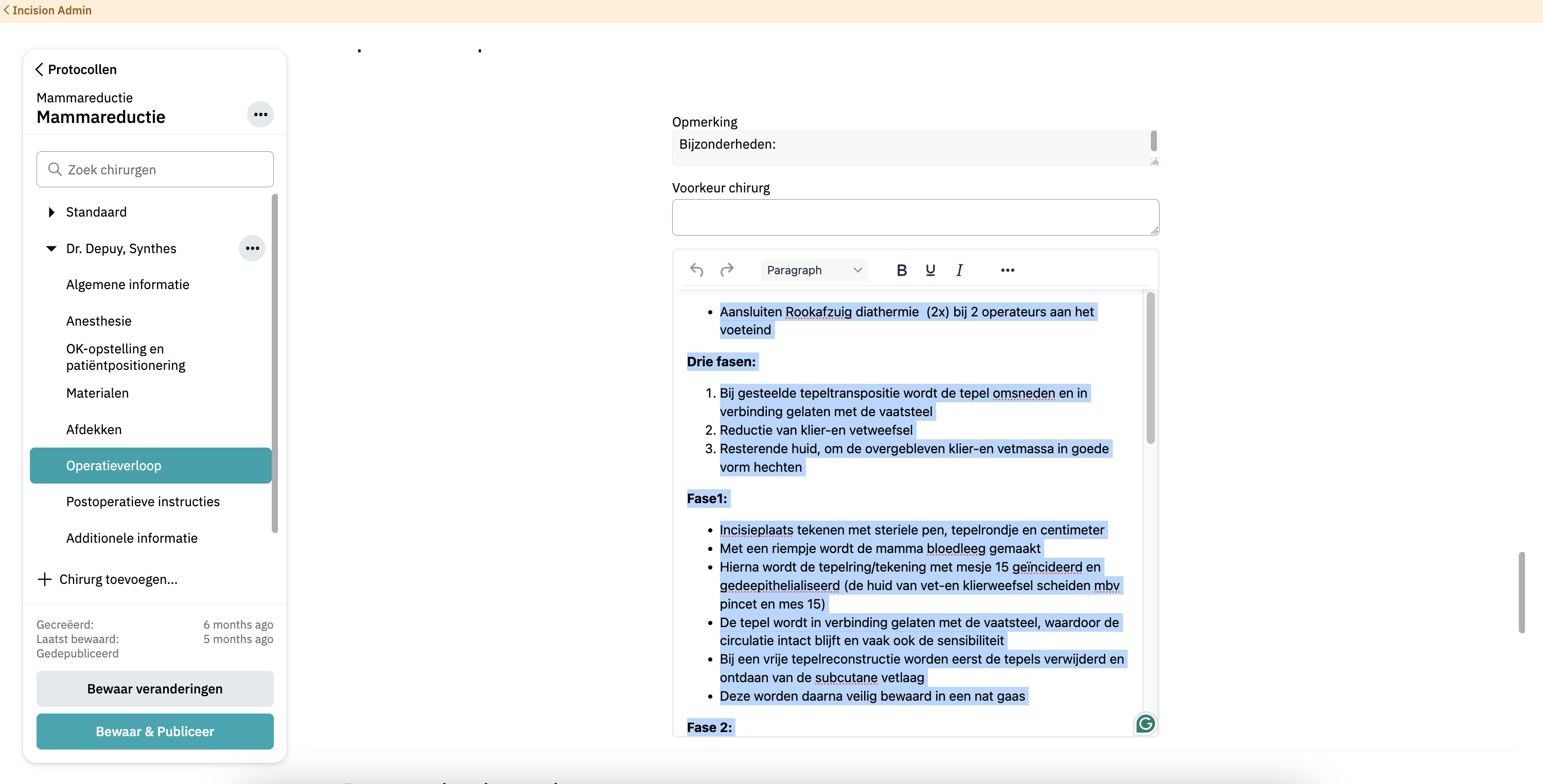Open the Materialen section
Screen dimensions: 1543x784
coord(97,393)
